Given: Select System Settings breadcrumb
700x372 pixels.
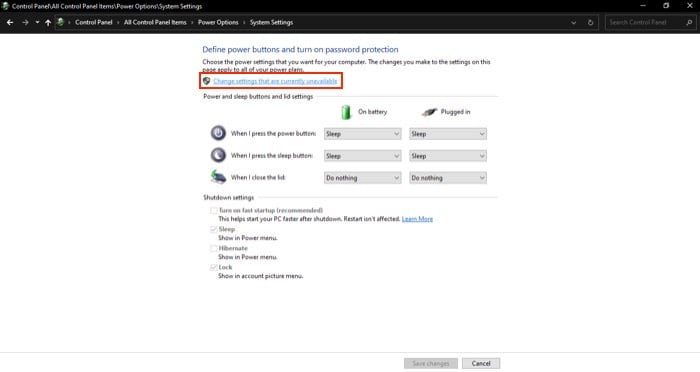Looking at the screenshot, I should 271,22.
